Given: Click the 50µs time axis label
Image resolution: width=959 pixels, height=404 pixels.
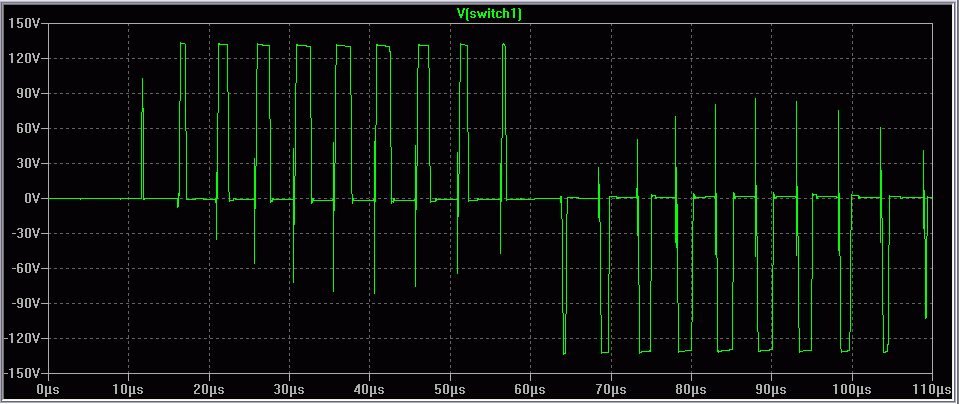Looking at the screenshot, I should pyautogui.click(x=450, y=389).
